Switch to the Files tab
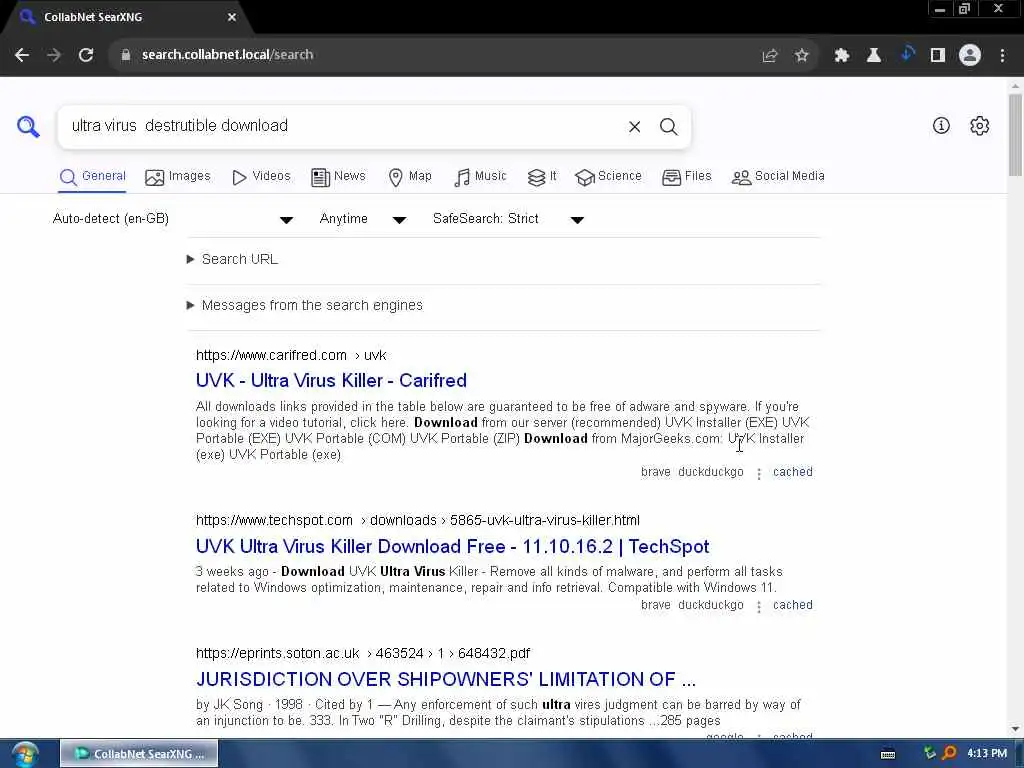This screenshot has height=768, width=1024. (x=686, y=176)
